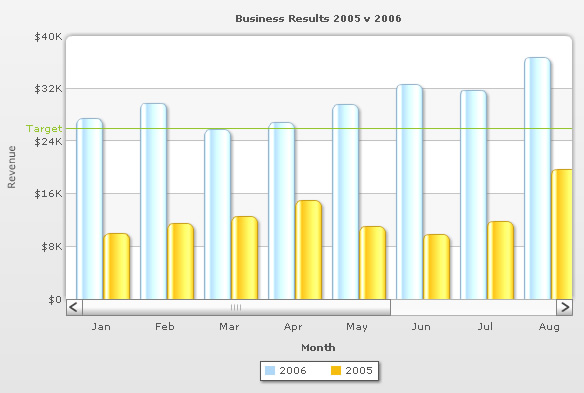Click the Feb 2006 blue bar
Image resolution: width=584 pixels, height=393 pixels.
(153, 201)
